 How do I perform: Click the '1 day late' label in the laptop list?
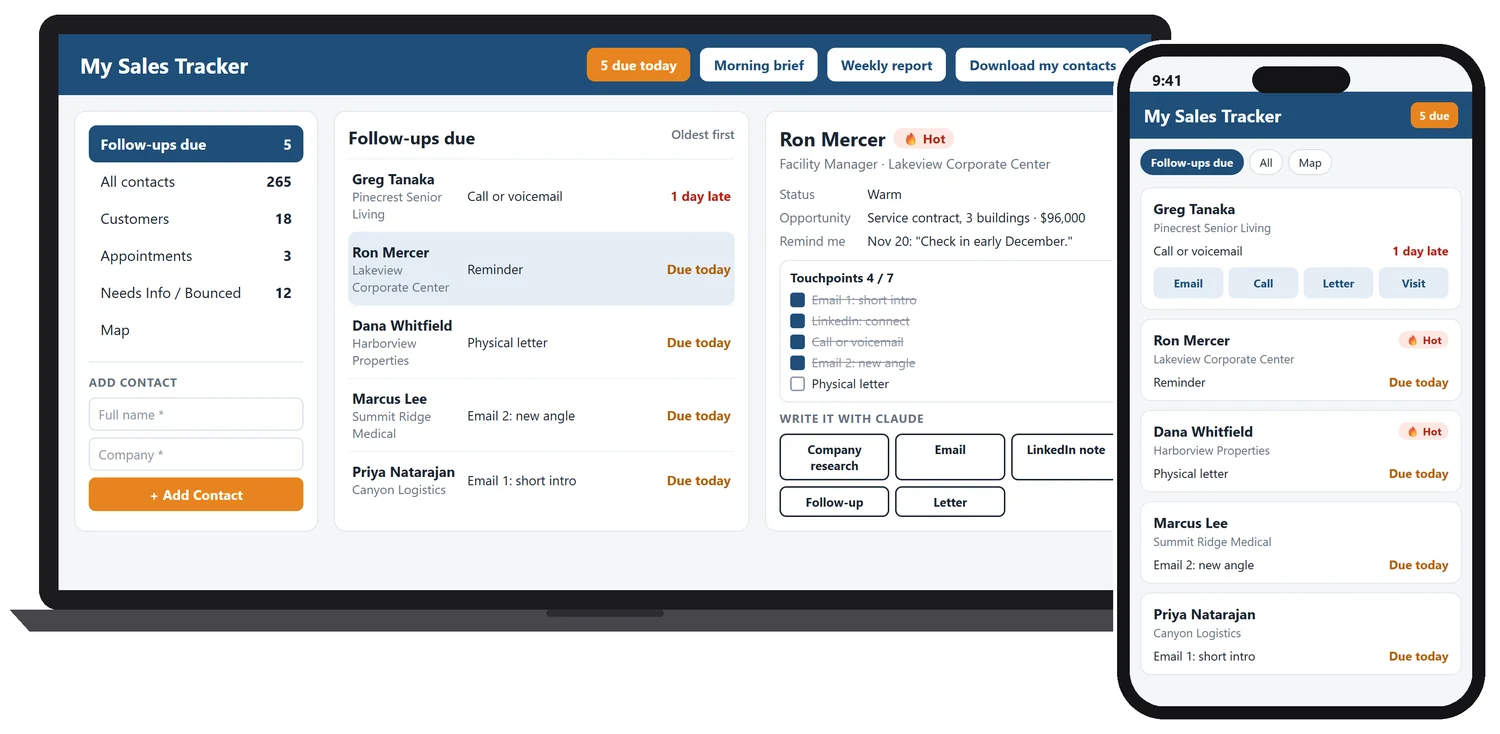pos(701,197)
